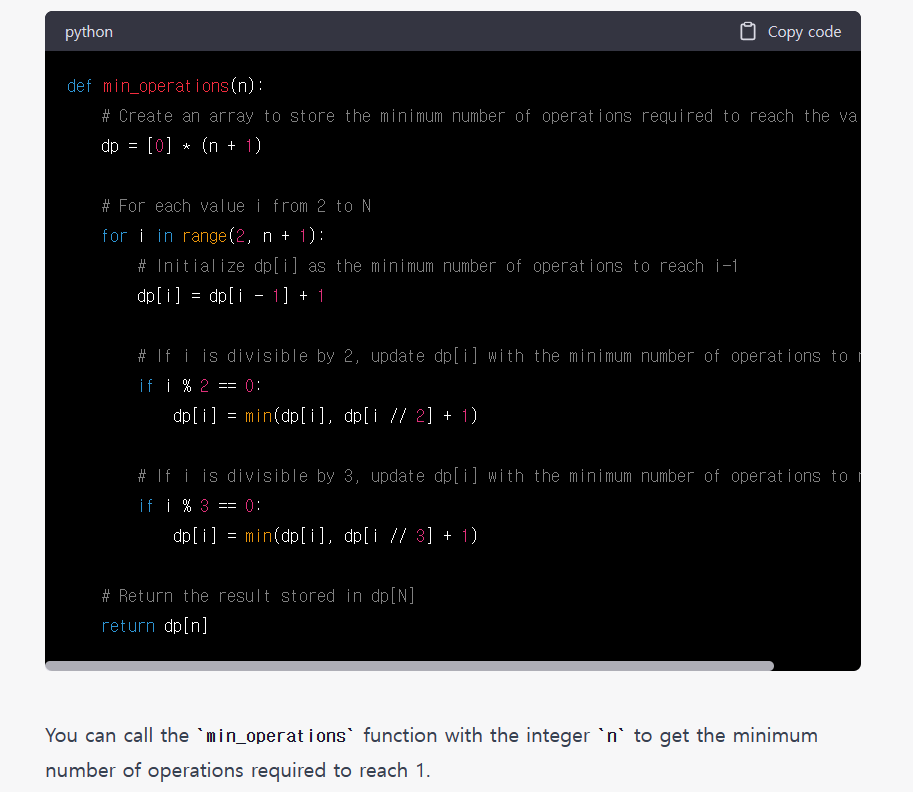This screenshot has width=913, height=792.
Task: Click the 'if i % 3 == 0:' line
Action: pyautogui.click(x=200, y=506)
